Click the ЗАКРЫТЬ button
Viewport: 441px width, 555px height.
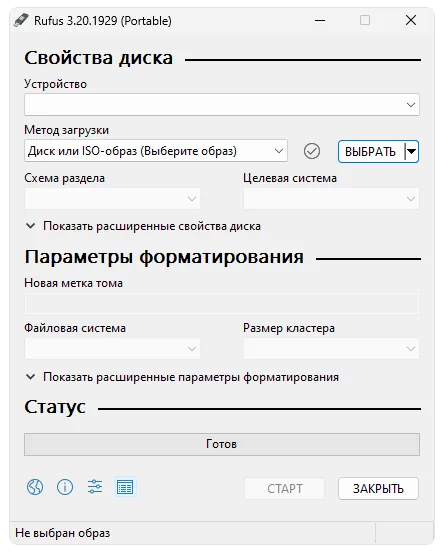coord(378,488)
